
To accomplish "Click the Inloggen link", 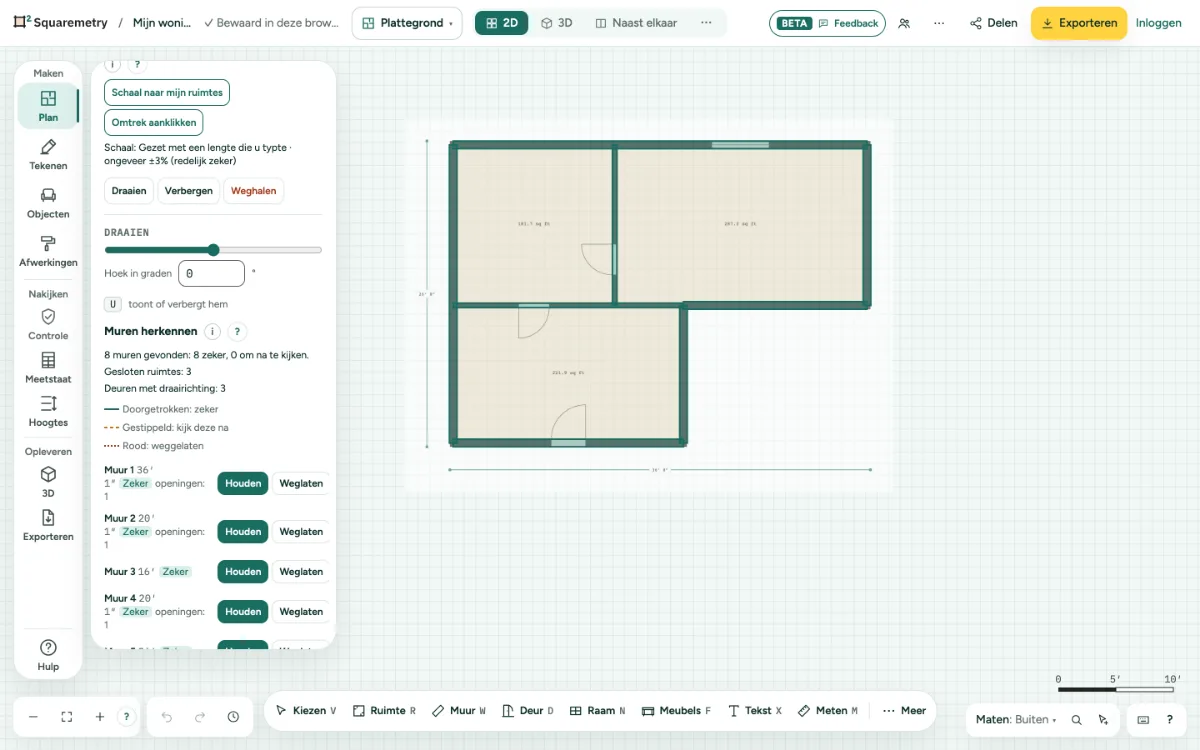I will tap(1159, 23).
